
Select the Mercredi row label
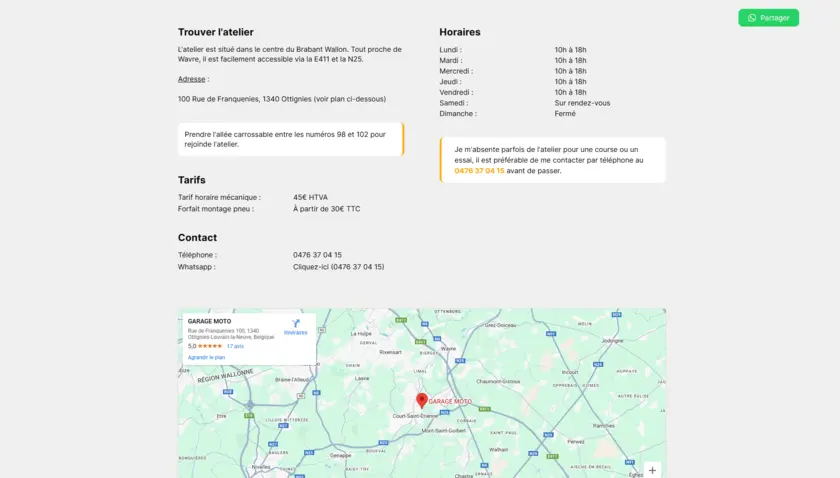click(456, 71)
